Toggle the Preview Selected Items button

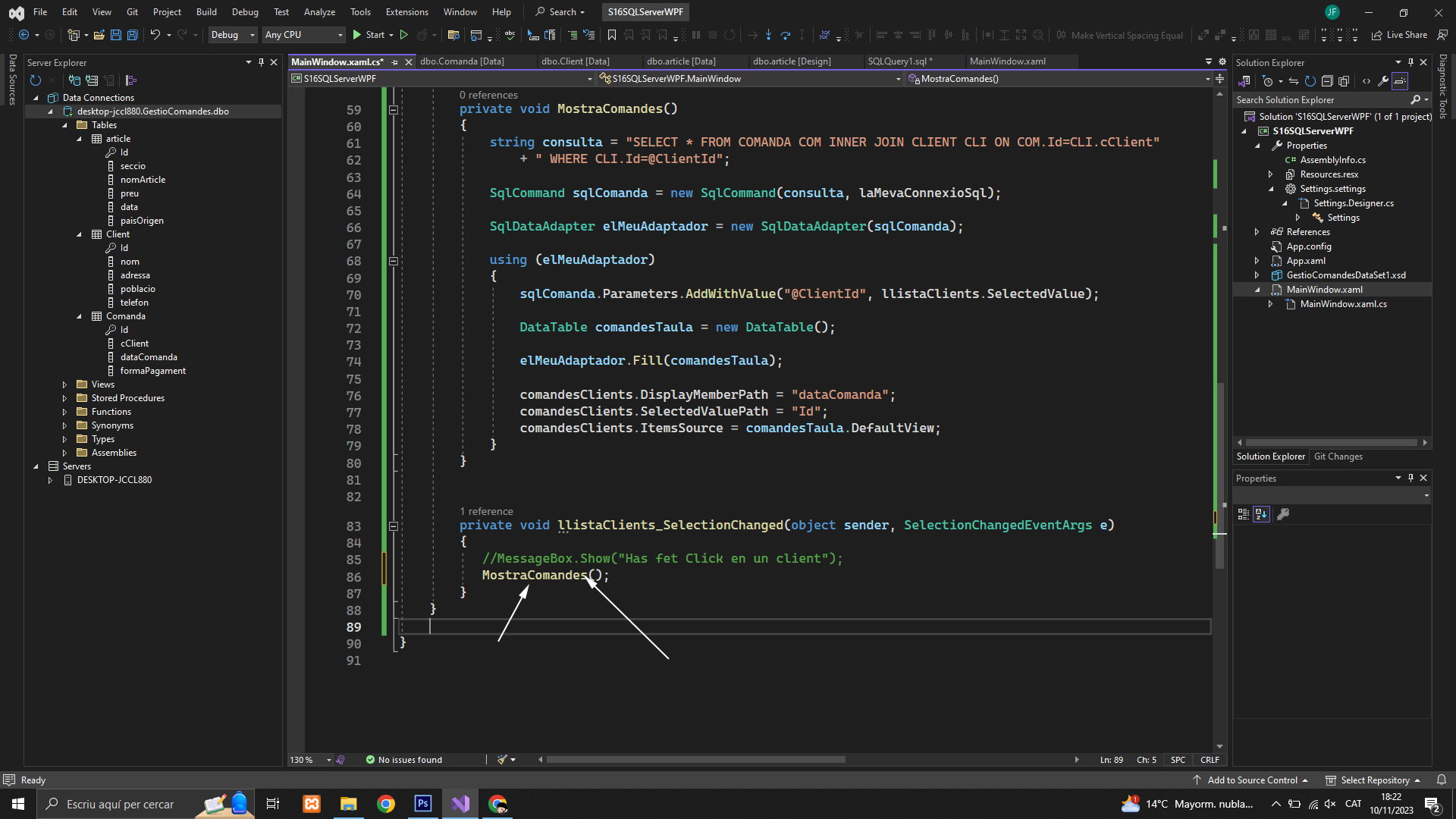(x=1400, y=81)
